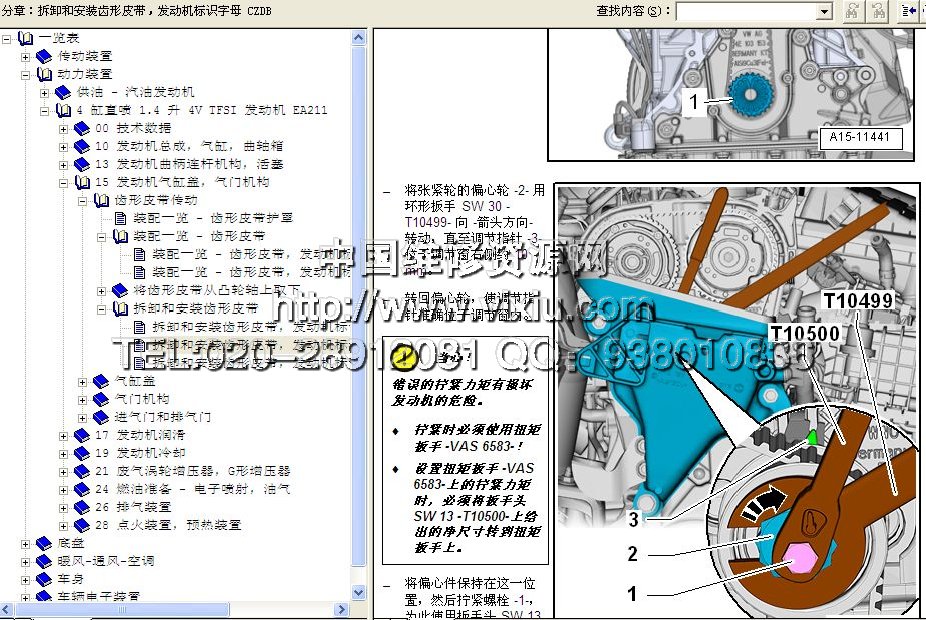Collapse the 15 发动机气缸盖，气门机构 node

[64, 182]
